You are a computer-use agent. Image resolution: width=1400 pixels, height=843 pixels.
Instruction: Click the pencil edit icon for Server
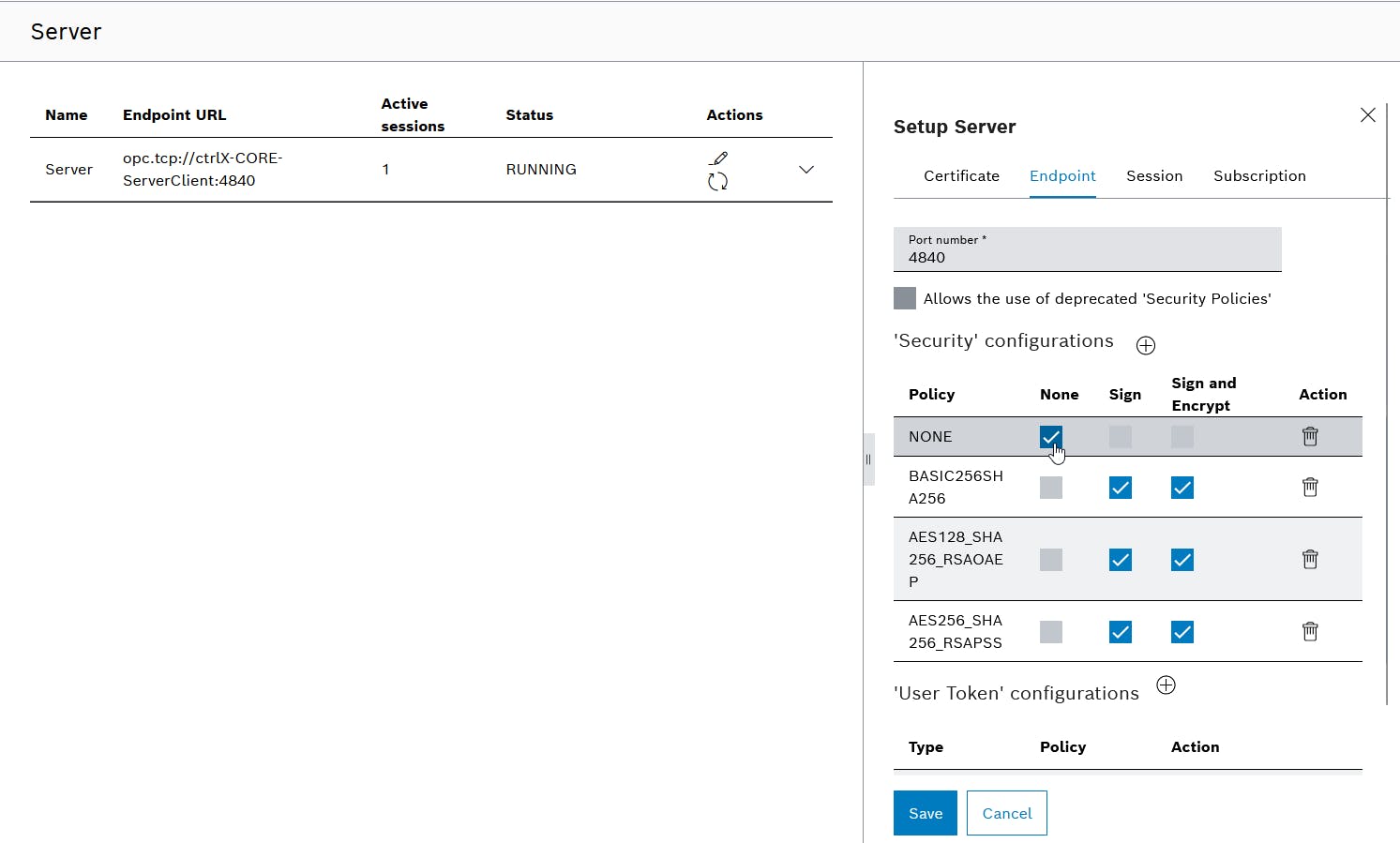click(x=719, y=158)
